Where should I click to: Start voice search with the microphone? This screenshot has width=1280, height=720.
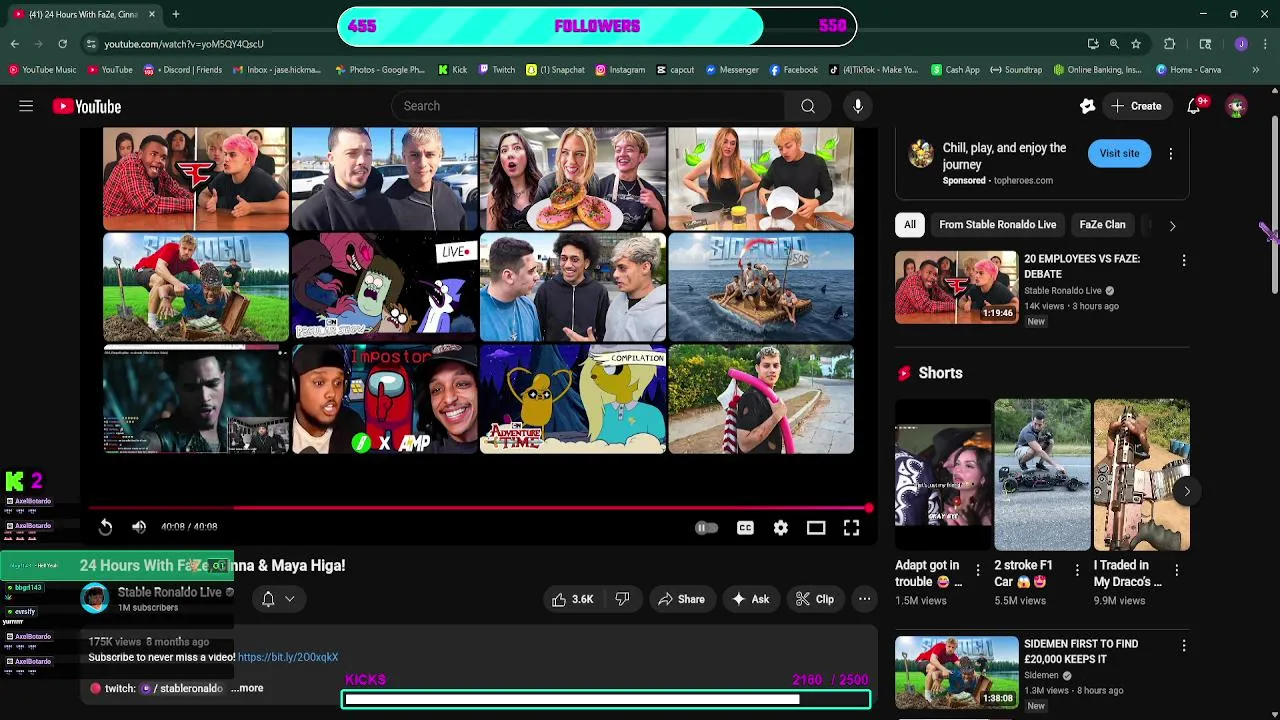click(858, 106)
